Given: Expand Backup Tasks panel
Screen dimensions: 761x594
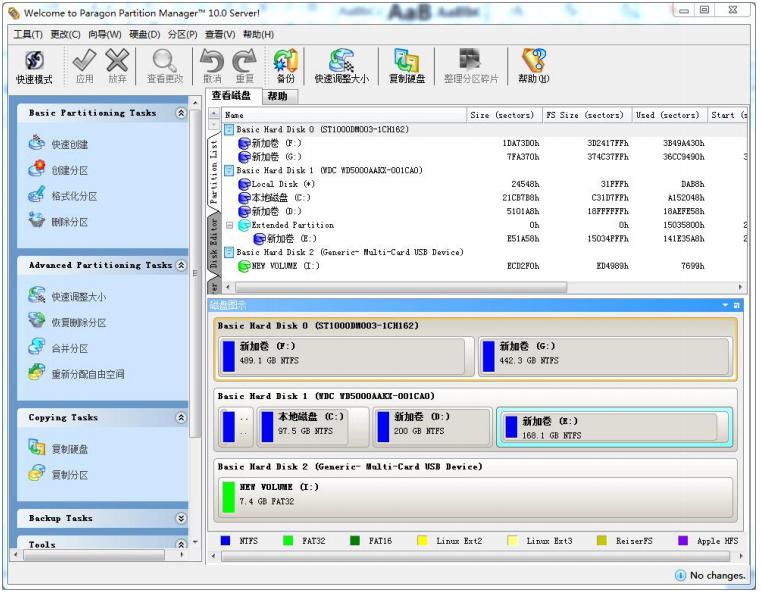Looking at the screenshot, I should (x=181, y=518).
